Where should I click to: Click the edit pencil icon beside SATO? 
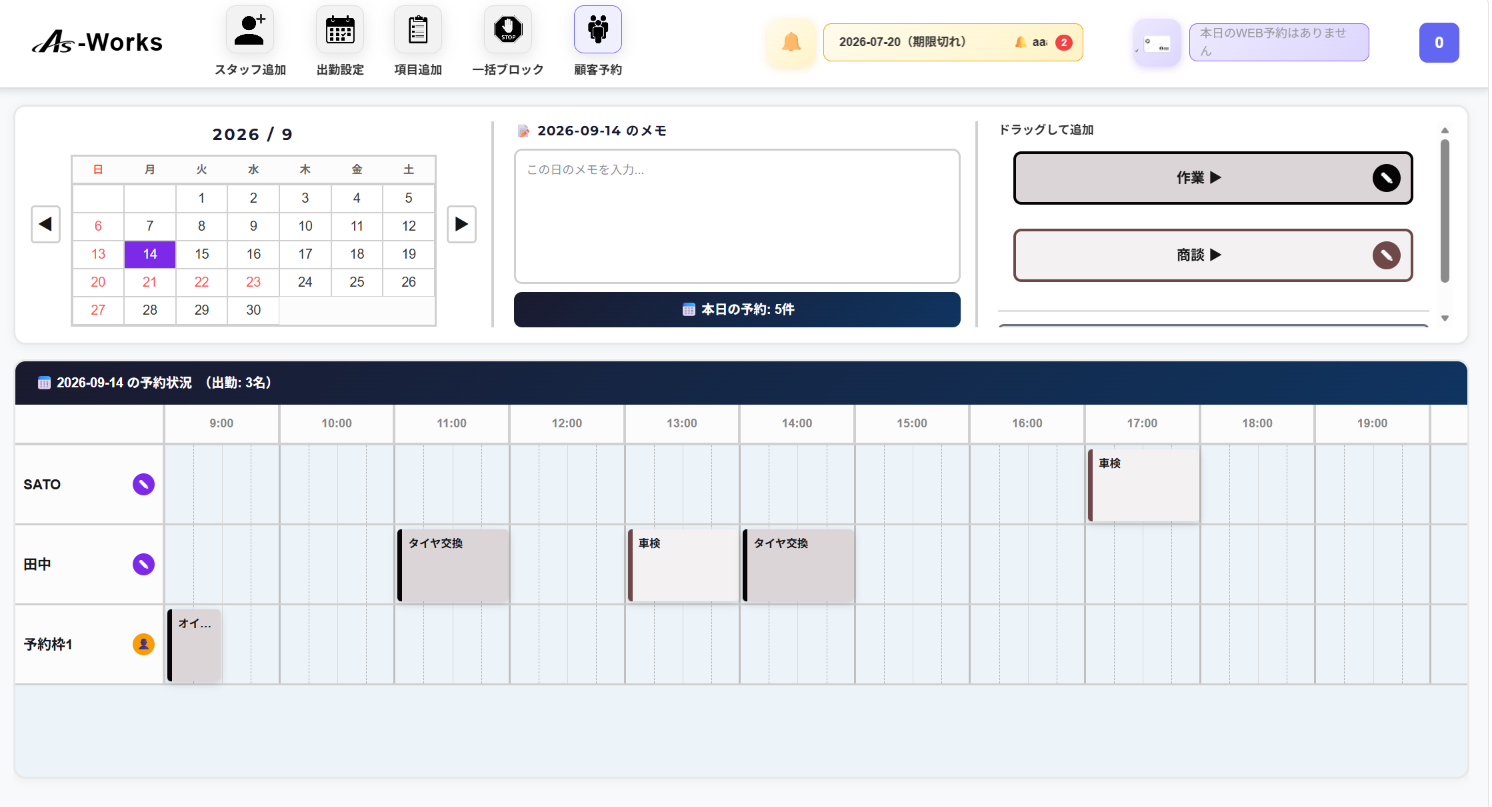pyautogui.click(x=144, y=484)
